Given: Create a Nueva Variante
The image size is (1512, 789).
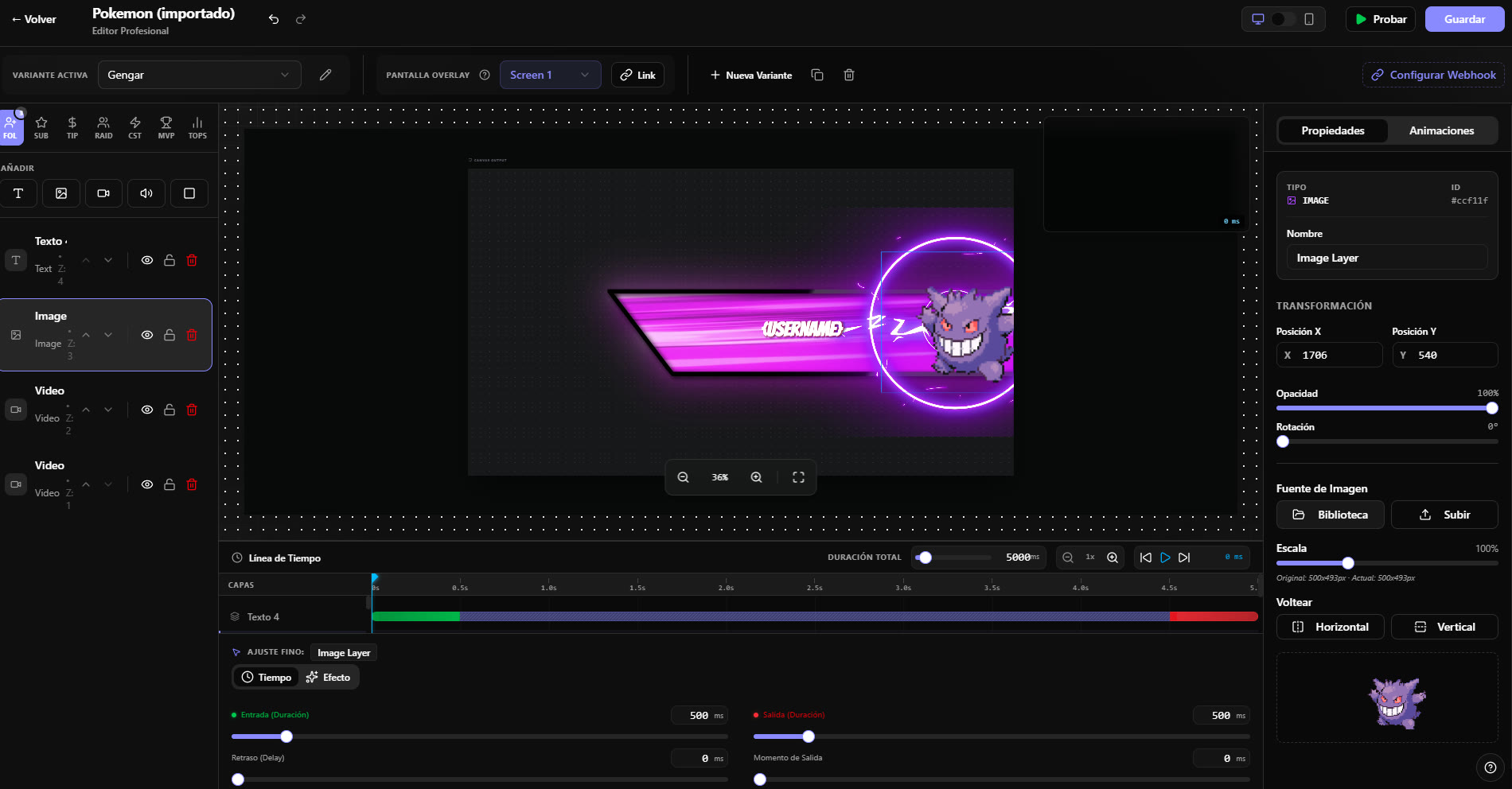Looking at the screenshot, I should click(x=750, y=75).
